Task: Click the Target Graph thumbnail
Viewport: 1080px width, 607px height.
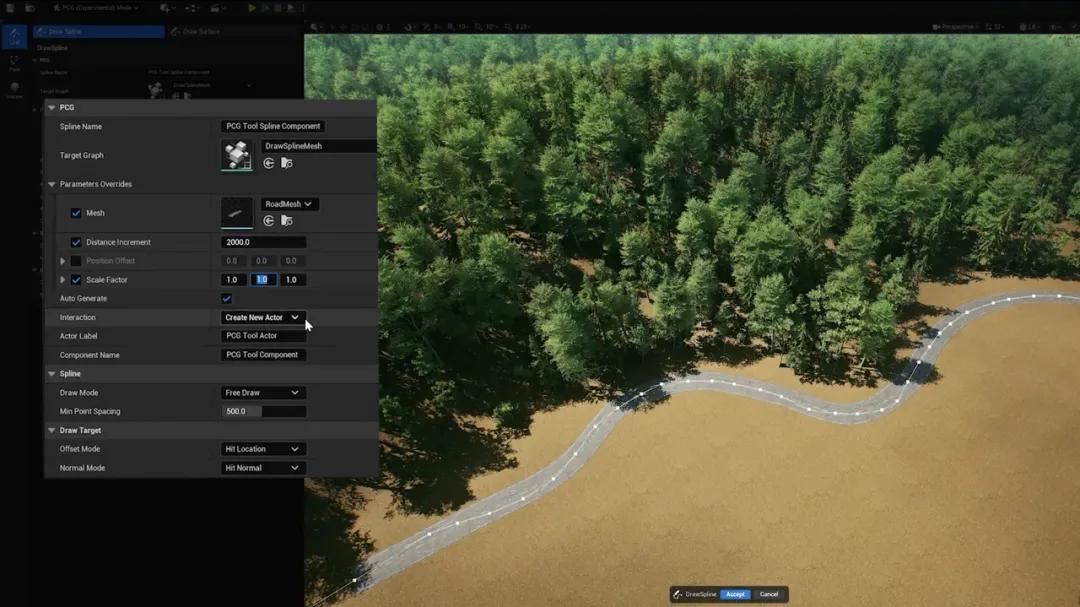Action: coord(237,155)
